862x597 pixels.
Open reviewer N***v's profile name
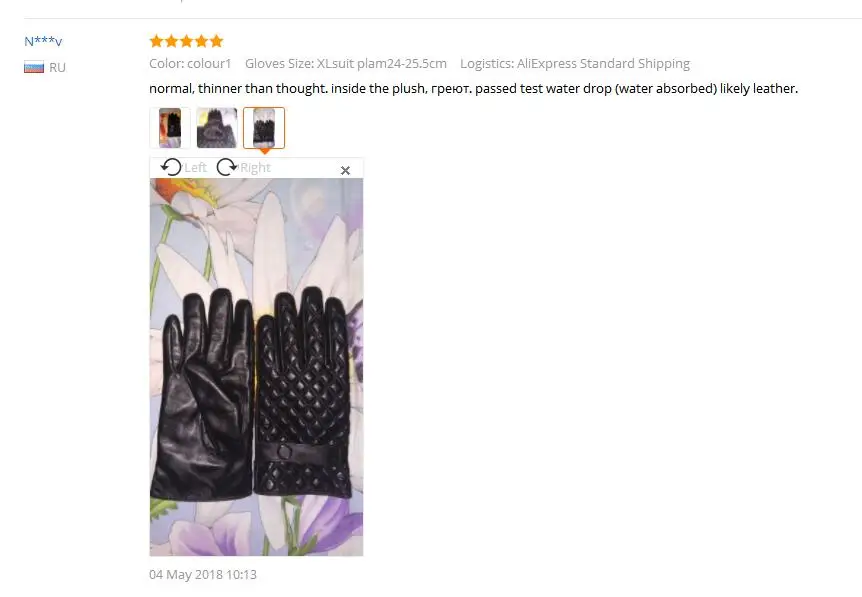(43, 41)
